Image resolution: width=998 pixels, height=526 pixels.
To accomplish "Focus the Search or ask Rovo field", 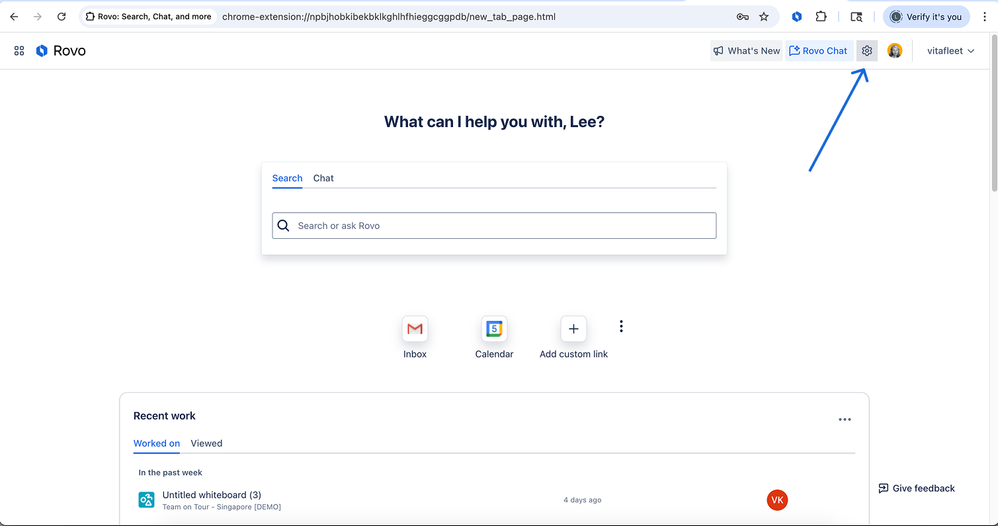I will 494,225.
